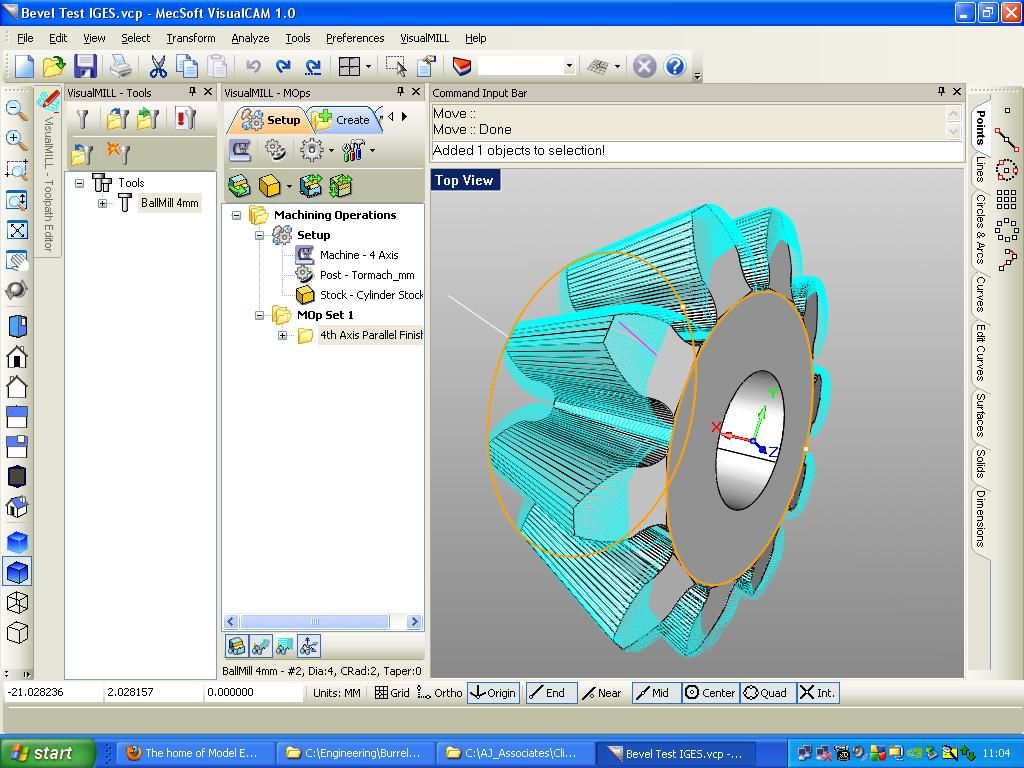Click the MOps tree horizontal scrollbar

[323, 622]
